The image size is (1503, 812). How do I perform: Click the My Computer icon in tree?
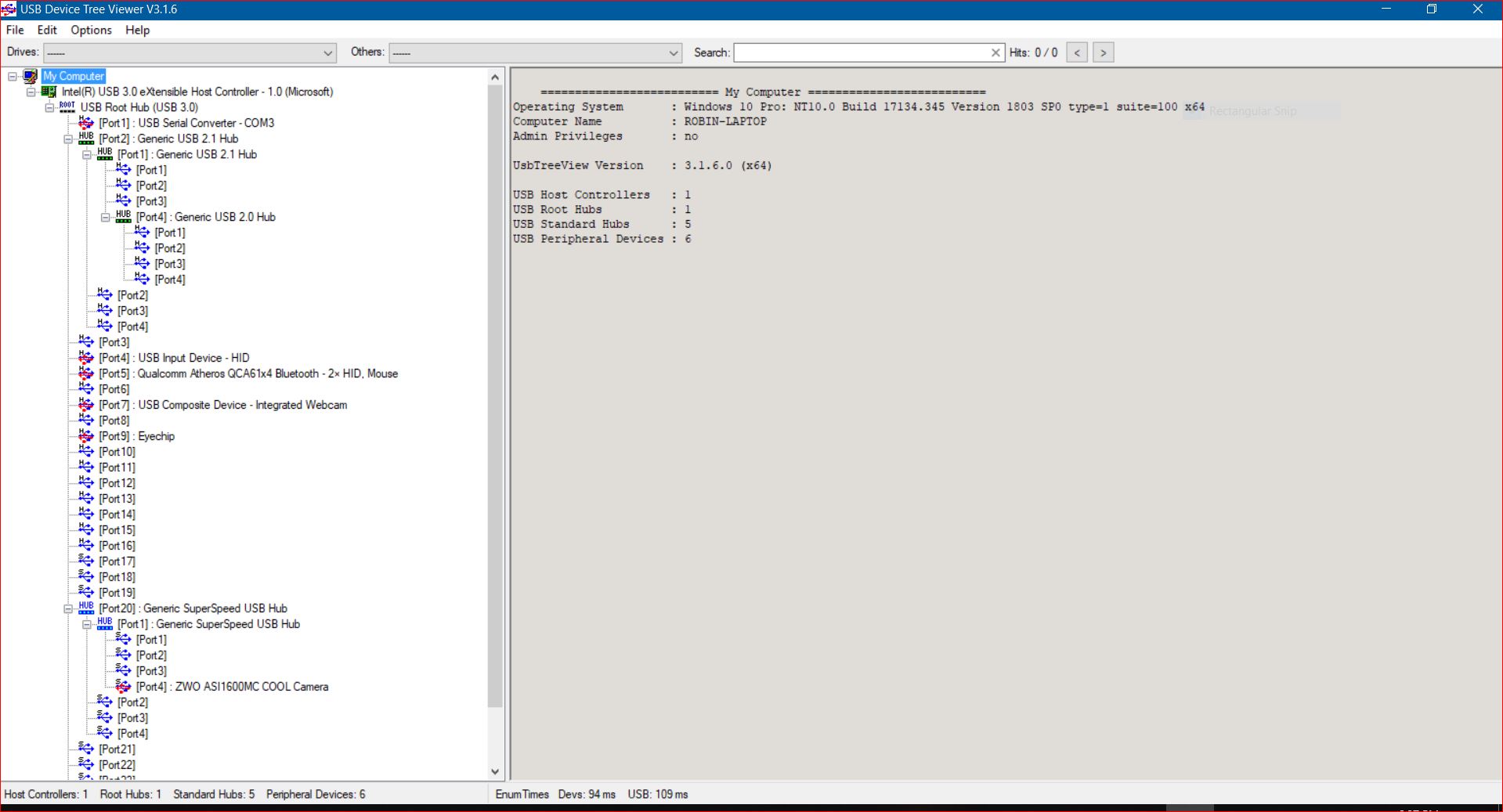point(31,76)
